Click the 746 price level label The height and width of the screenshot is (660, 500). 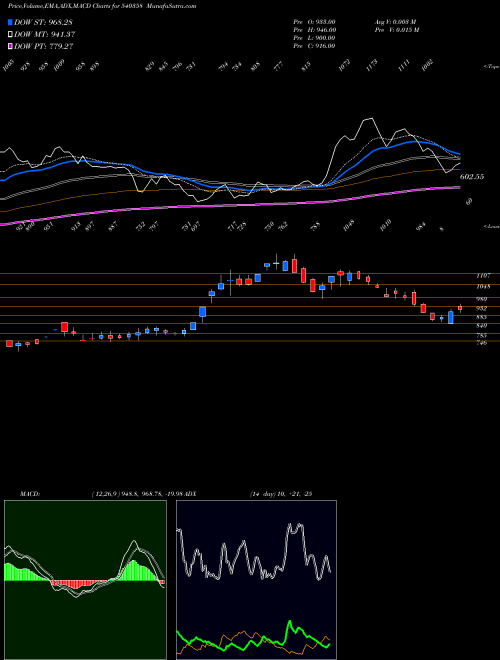pyautogui.click(x=481, y=343)
